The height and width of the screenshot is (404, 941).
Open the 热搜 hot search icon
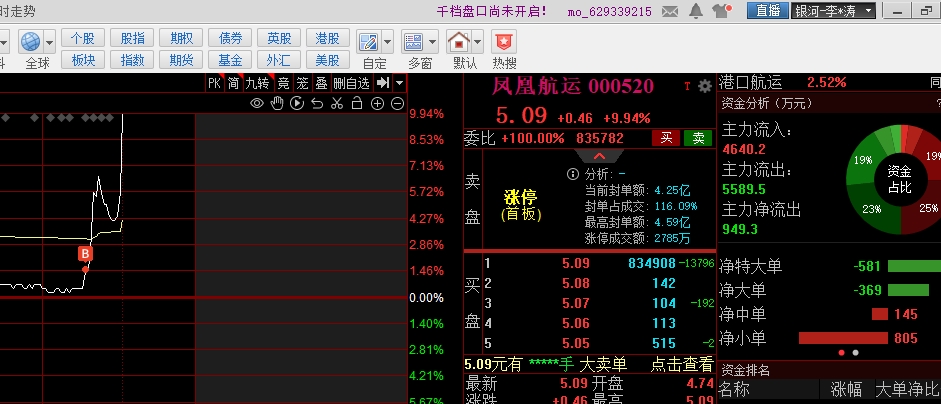click(x=504, y=42)
